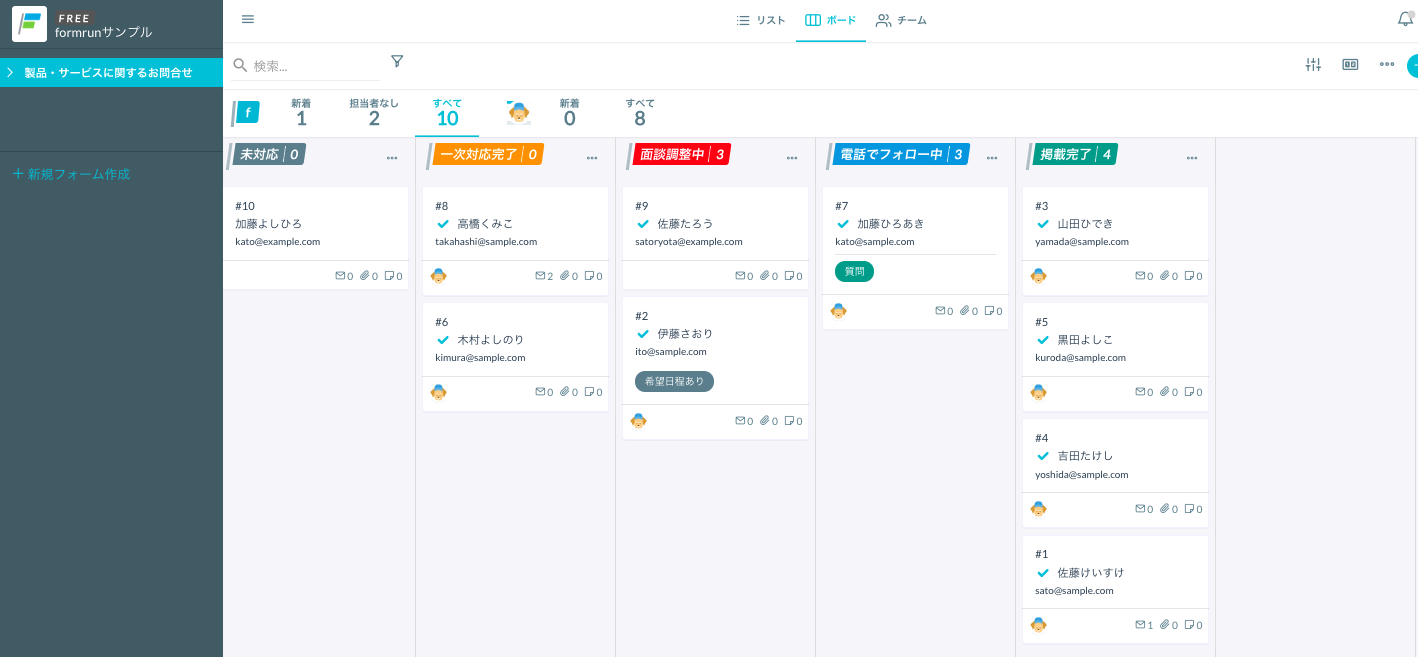Click the assignee avatar on 山田ひでき card
Image resolution: width=1418 pixels, height=657 pixels.
[x=1038, y=275]
